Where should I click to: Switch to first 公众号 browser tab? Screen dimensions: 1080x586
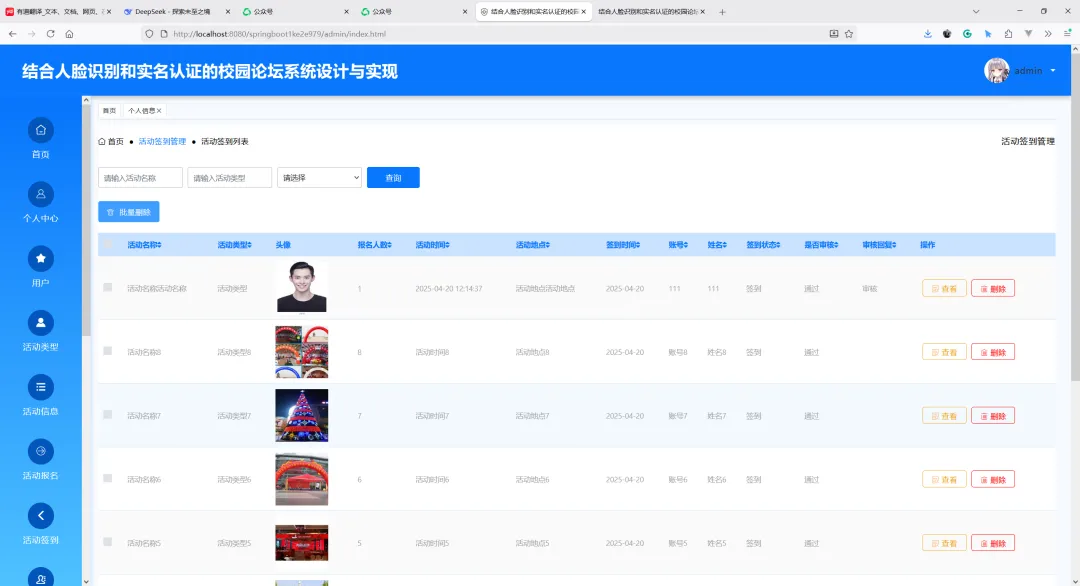tap(293, 12)
